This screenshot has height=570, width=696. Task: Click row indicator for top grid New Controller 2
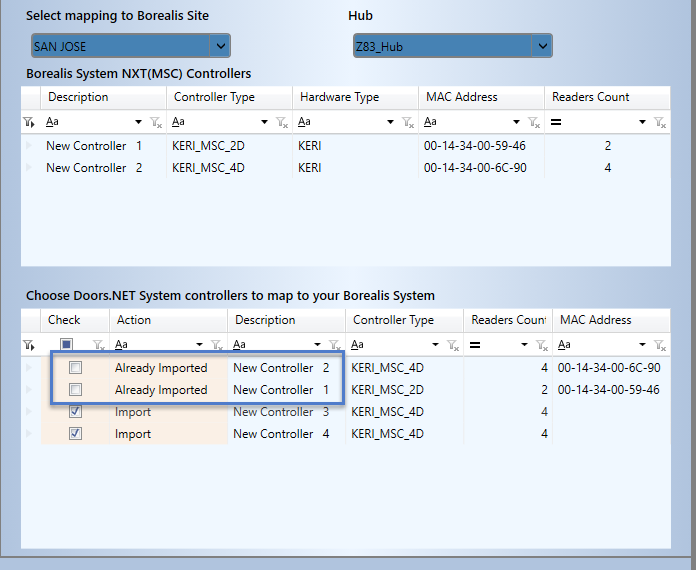click(x=30, y=168)
